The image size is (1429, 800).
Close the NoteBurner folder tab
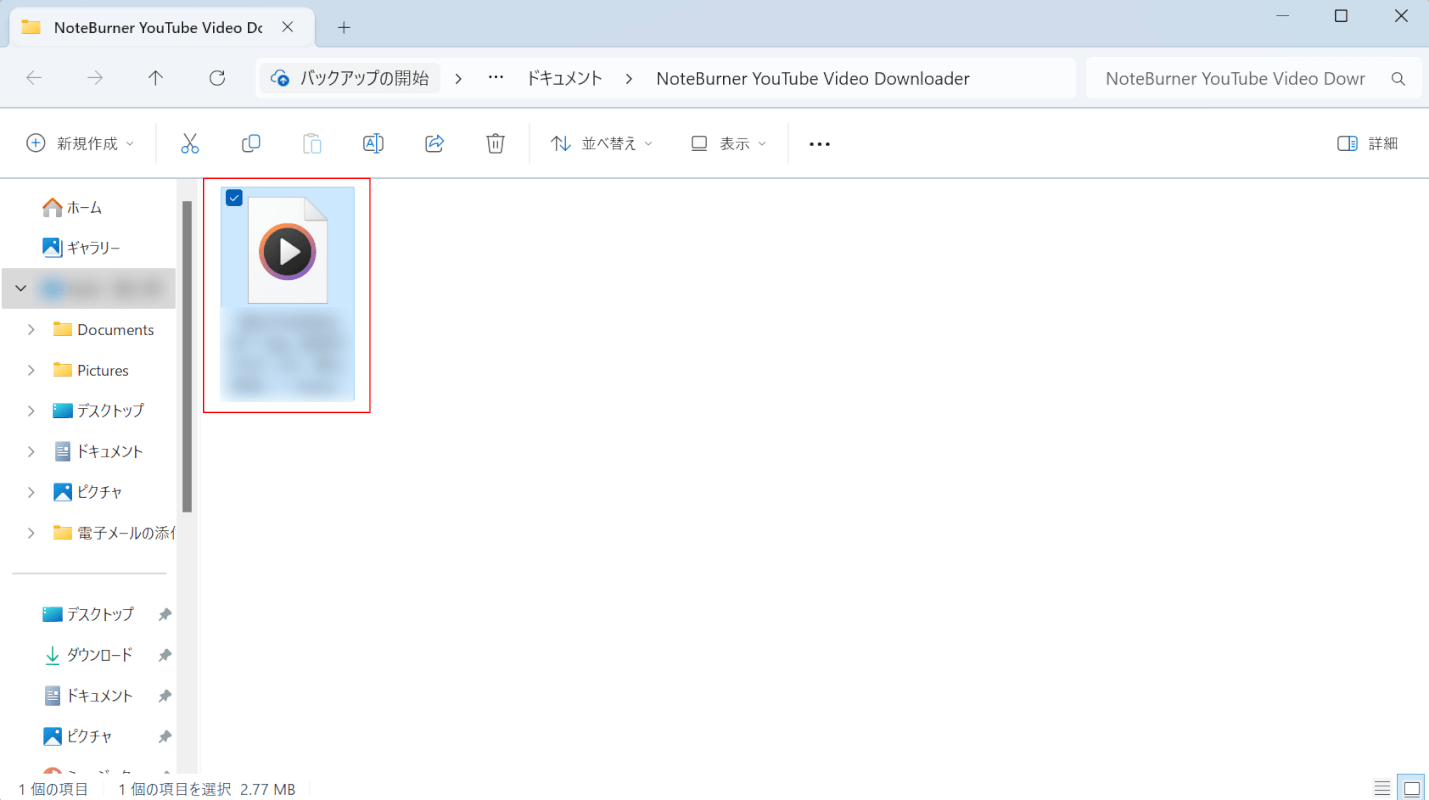(x=288, y=27)
